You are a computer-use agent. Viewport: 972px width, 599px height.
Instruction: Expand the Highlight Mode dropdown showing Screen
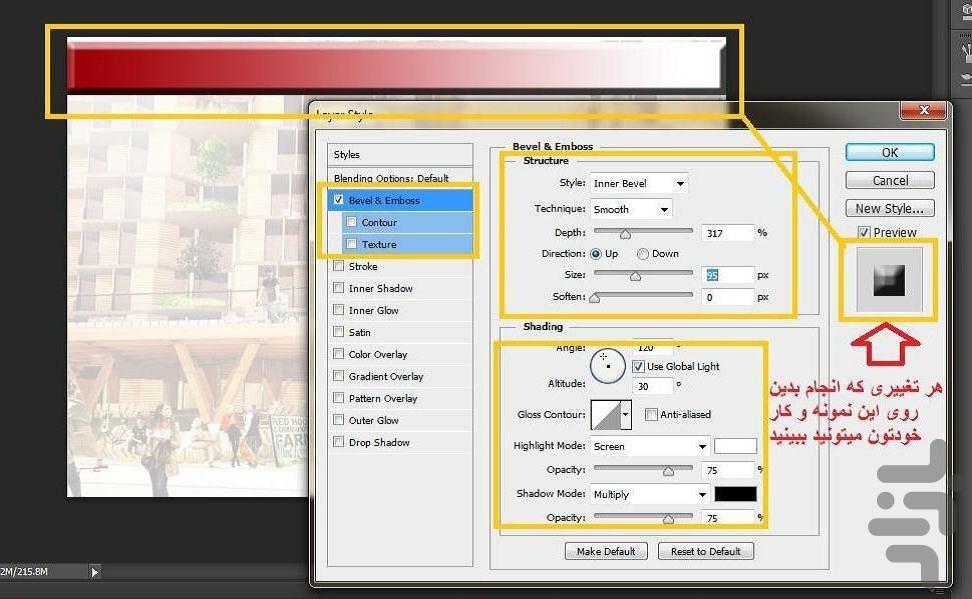[650, 446]
